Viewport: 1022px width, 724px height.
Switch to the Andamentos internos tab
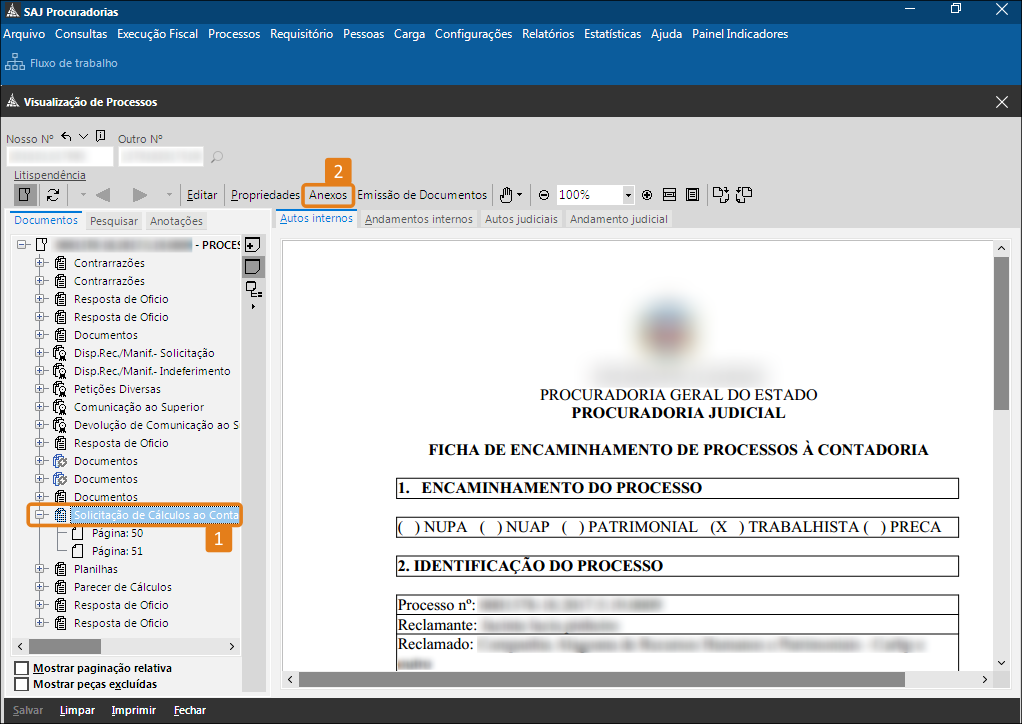[418, 219]
